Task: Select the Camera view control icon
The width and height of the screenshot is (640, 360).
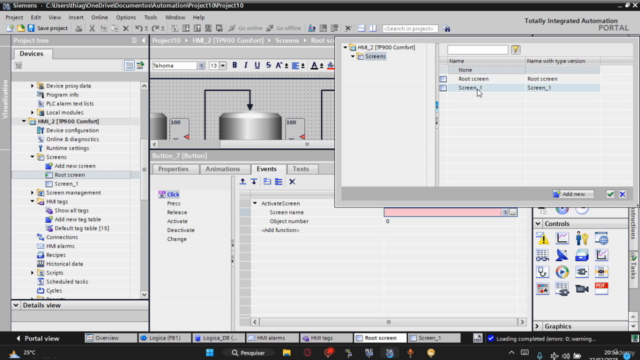Action: [x=582, y=289]
